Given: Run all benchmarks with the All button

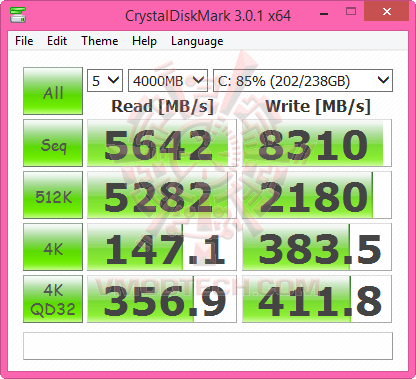Looking at the screenshot, I should pos(53,91).
